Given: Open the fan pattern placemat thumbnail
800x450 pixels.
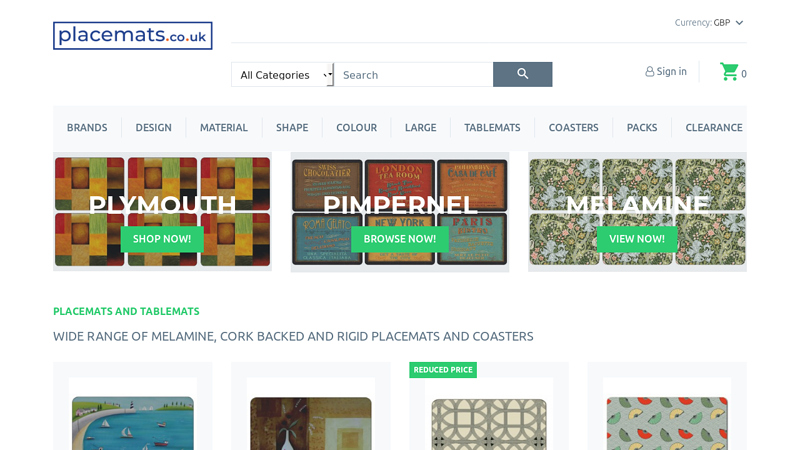Looking at the screenshot, I should [667, 423].
